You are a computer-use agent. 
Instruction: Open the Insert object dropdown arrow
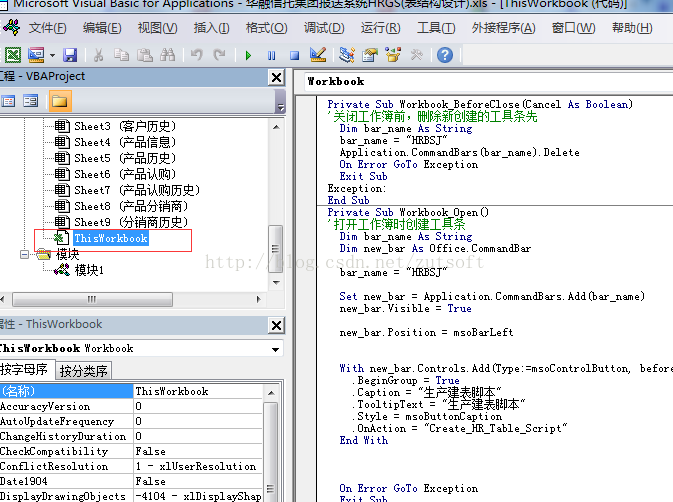pyautogui.click(x=52, y=55)
